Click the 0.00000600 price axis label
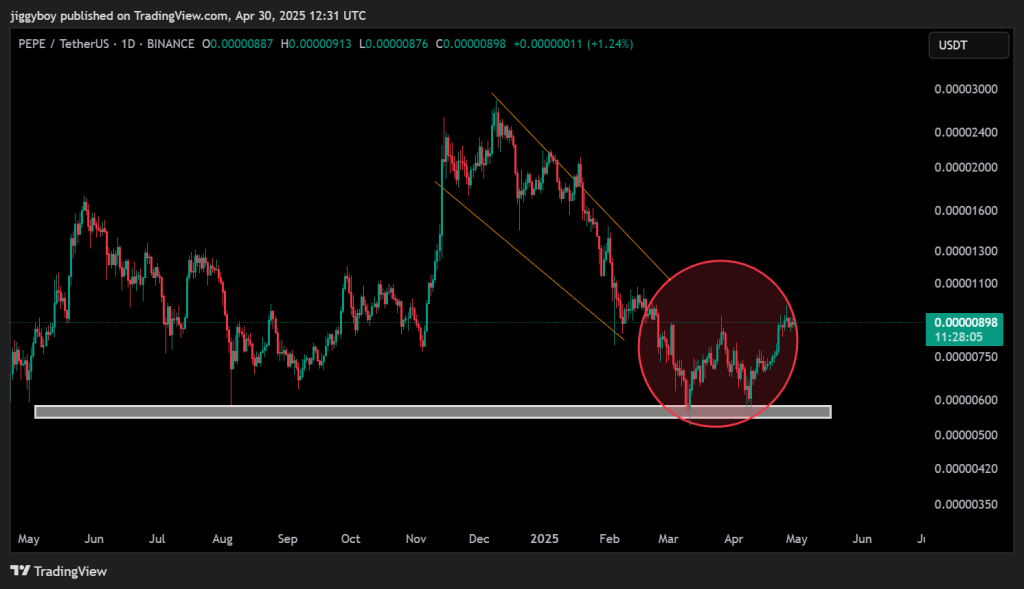 tap(966, 400)
